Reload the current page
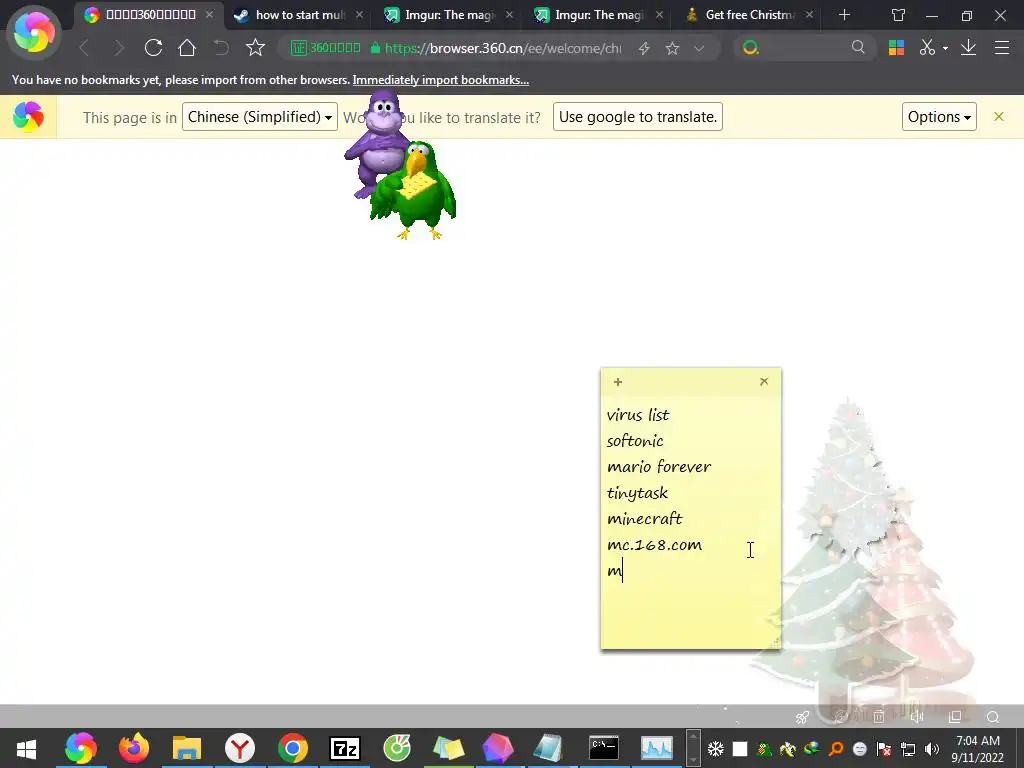1024x768 pixels. 153,48
